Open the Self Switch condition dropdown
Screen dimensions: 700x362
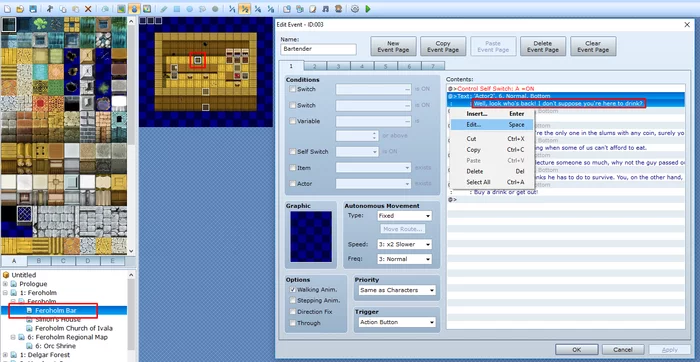[357, 152]
